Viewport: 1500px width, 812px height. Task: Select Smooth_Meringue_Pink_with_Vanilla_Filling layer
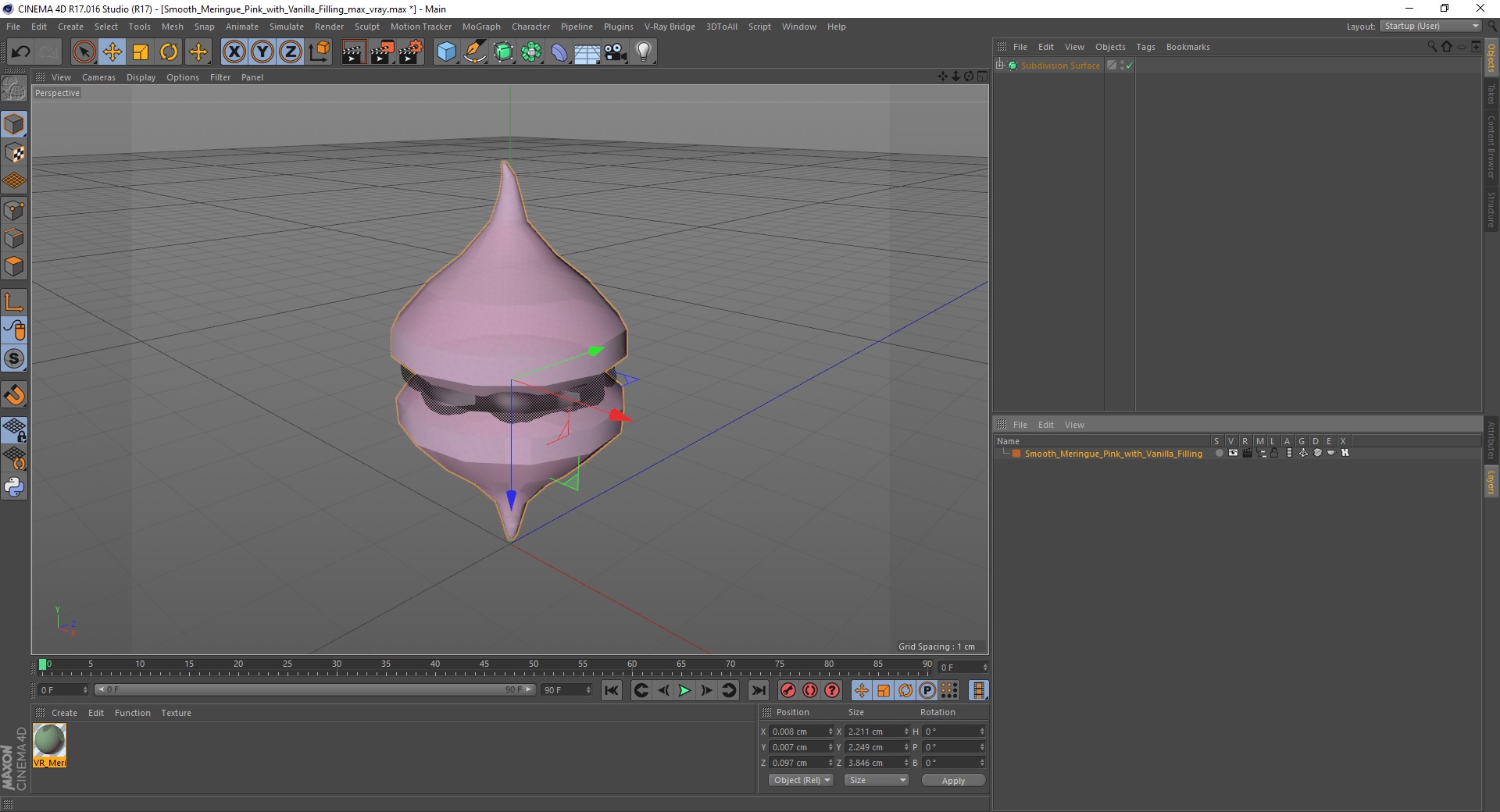[x=1113, y=454]
